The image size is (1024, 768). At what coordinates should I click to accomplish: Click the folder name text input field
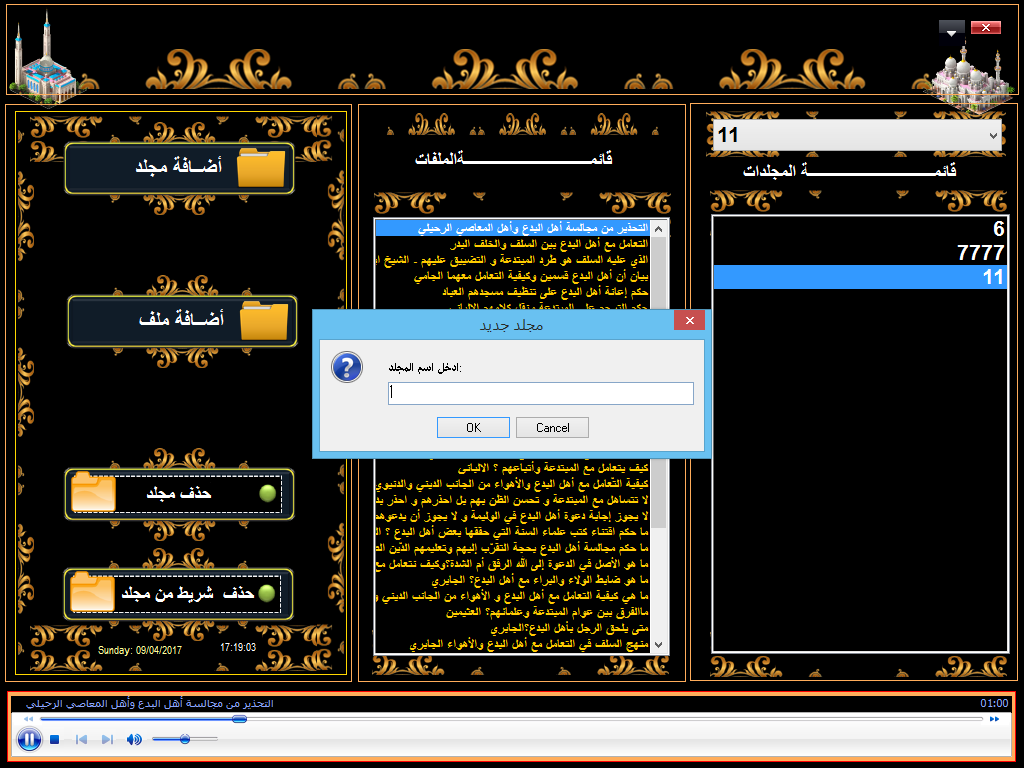pyautogui.click(x=540, y=394)
